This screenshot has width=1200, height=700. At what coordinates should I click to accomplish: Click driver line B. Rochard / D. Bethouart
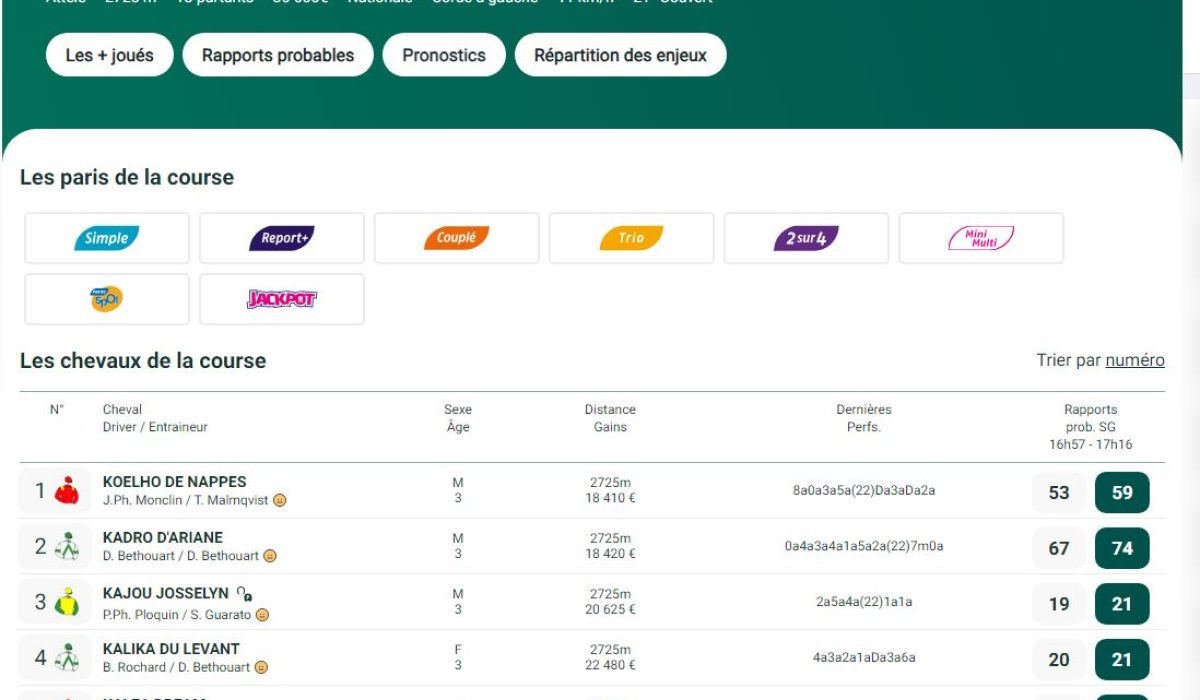[x=176, y=667]
